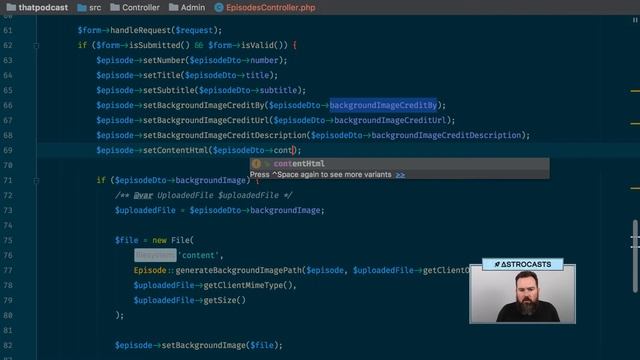Click the field icon next to contentHtml suggestion
This screenshot has width=640, height=360.
click(256, 164)
